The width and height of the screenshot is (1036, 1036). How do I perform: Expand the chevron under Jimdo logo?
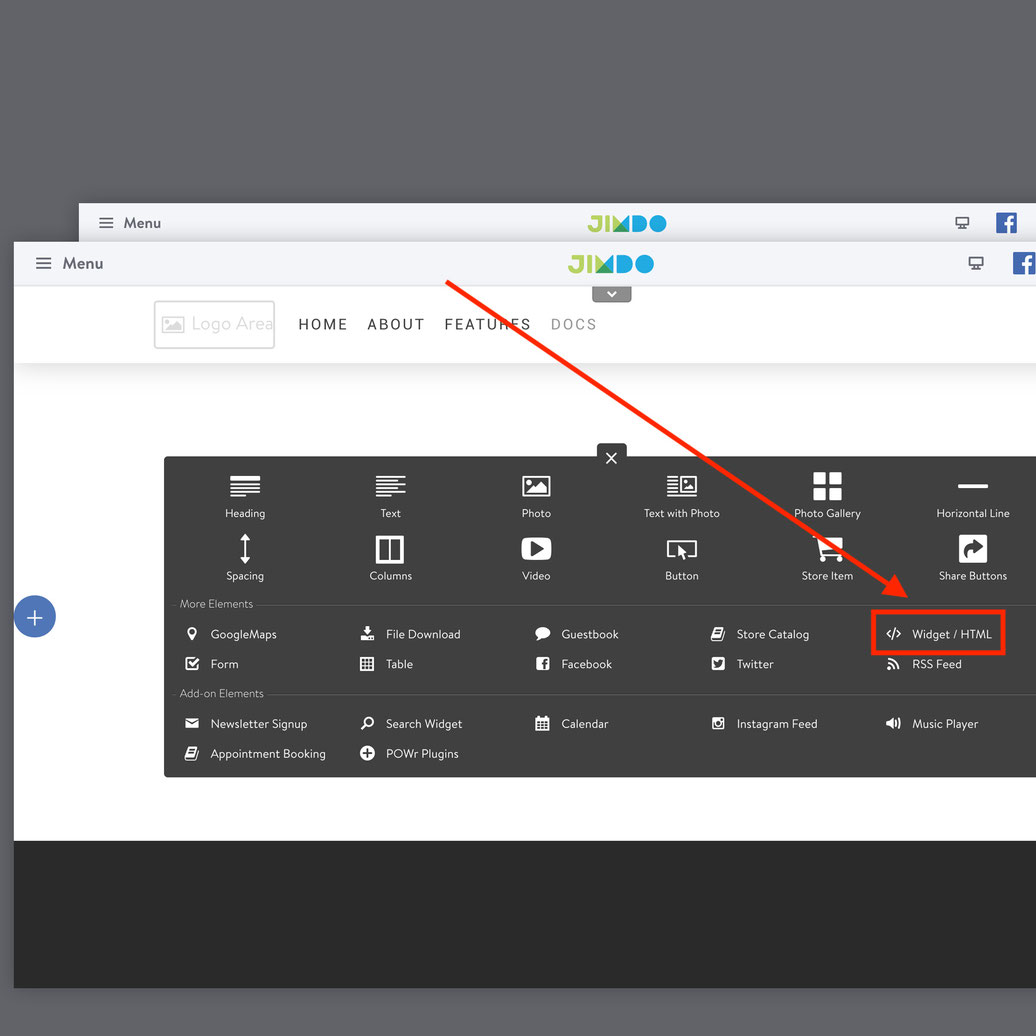(611, 294)
